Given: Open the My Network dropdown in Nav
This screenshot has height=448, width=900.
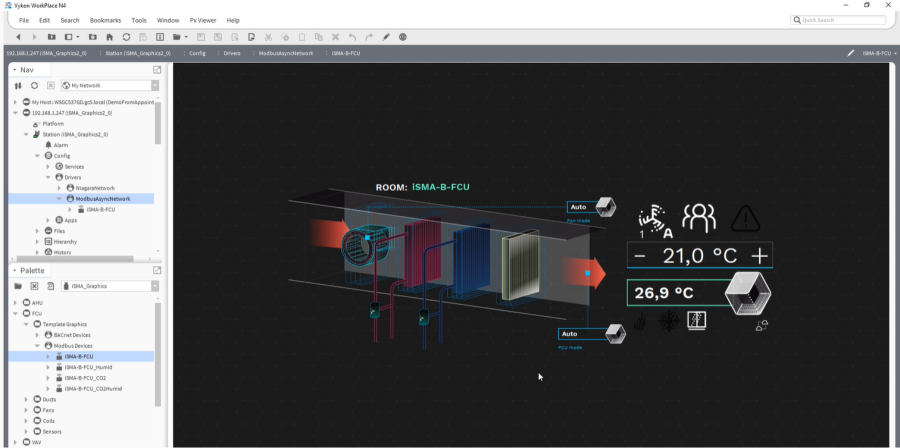Looking at the screenshot, I should 106,86.
